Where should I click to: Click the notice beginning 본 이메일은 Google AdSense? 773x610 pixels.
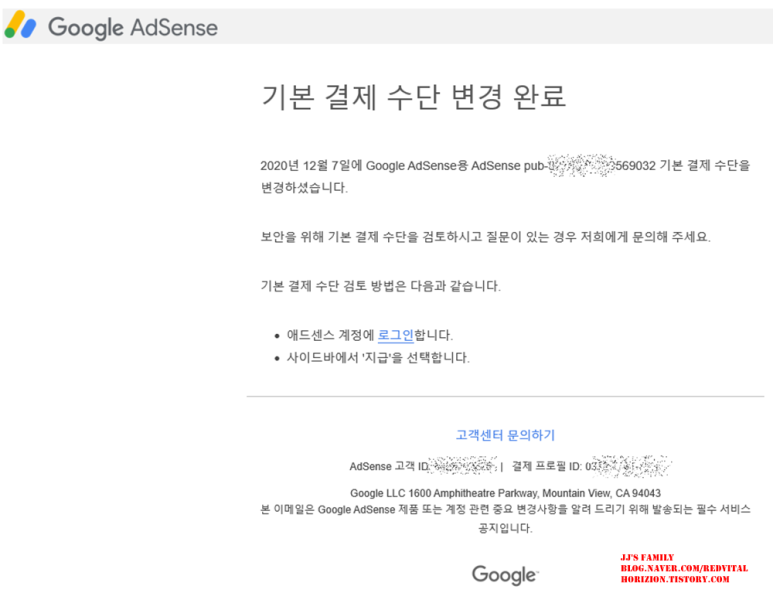click(505, 509)
